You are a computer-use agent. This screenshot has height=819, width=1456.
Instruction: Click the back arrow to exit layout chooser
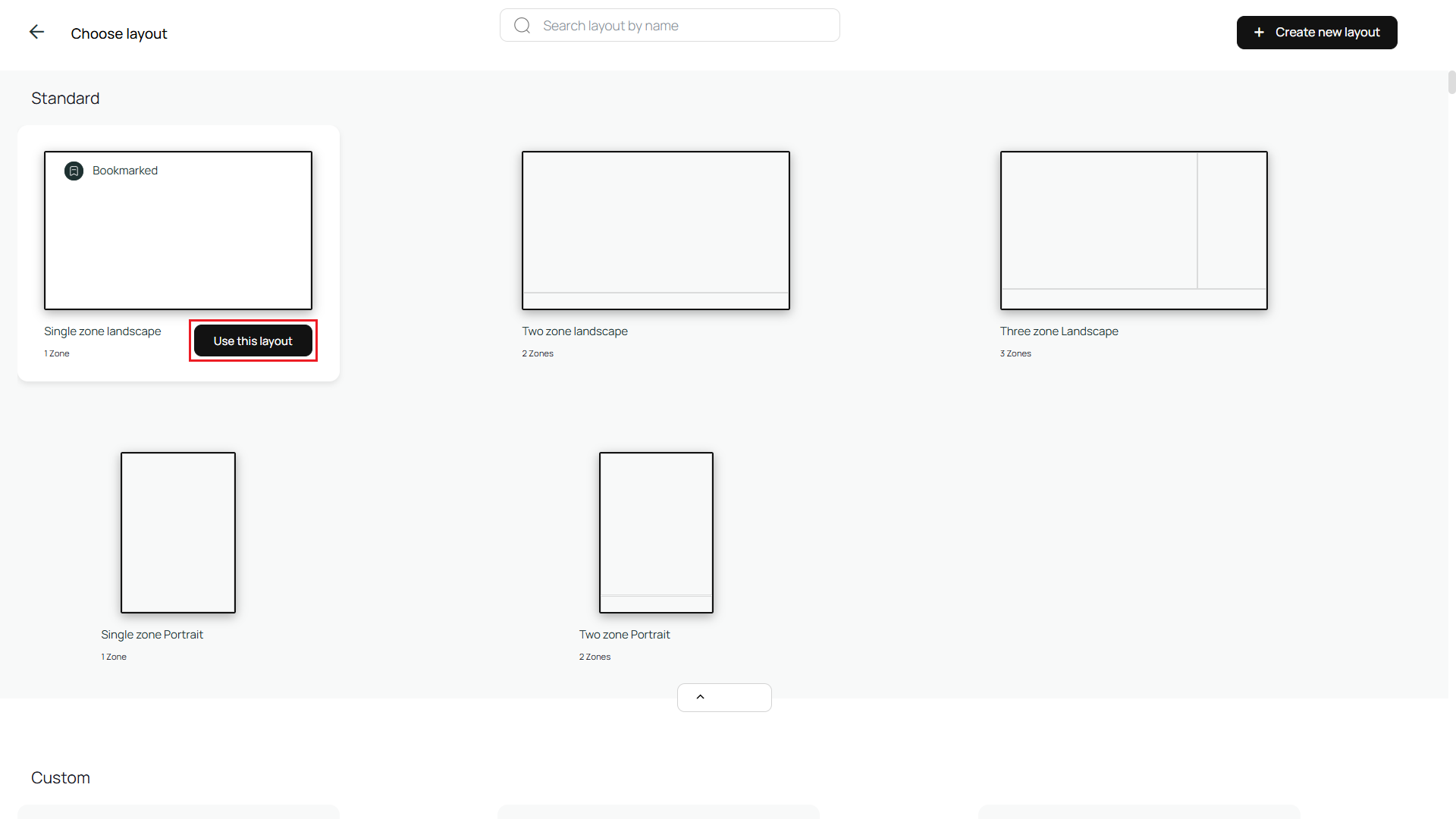tap(36, 32)
